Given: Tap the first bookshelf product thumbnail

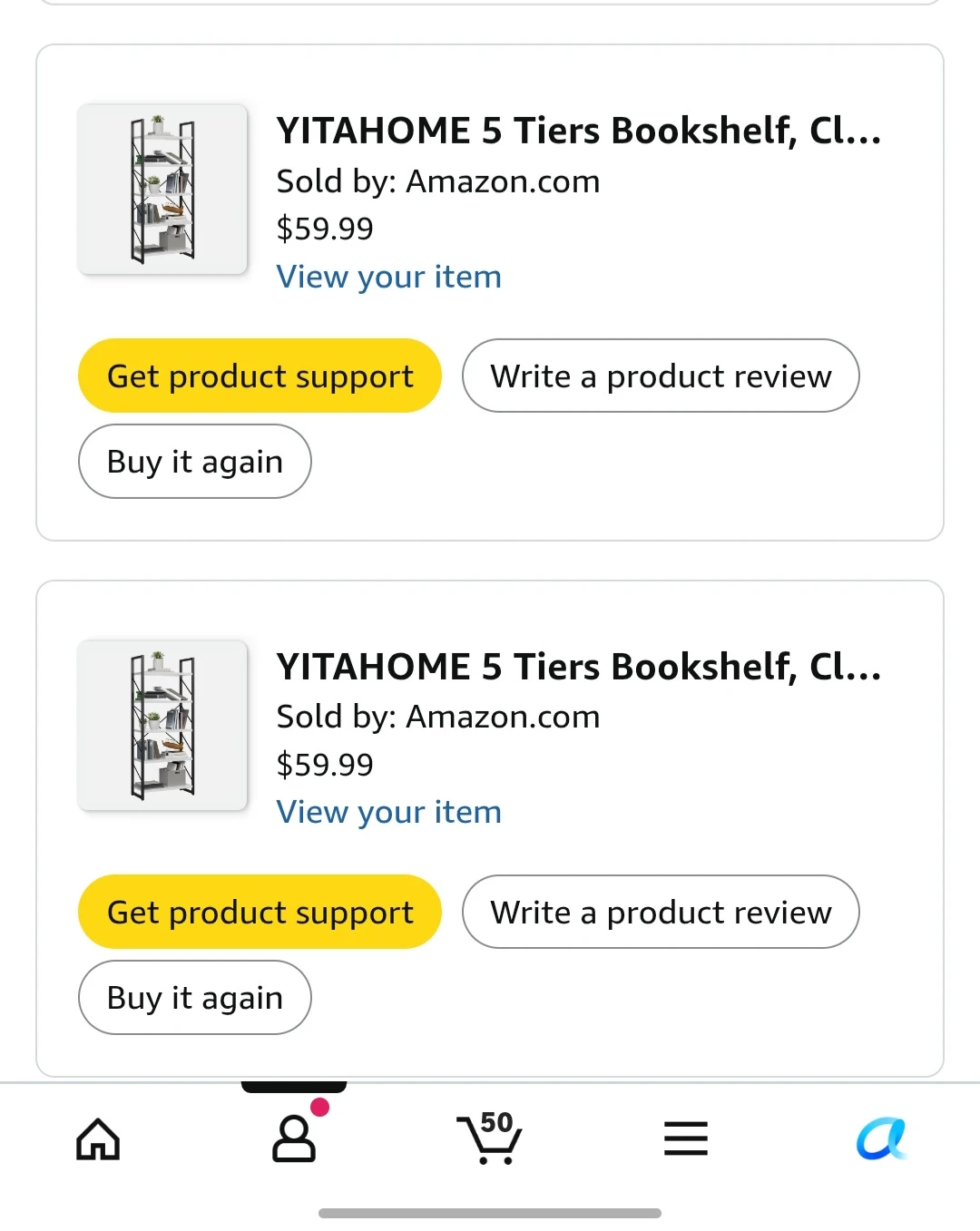Looking at the screenshot, I should point(162,190).
